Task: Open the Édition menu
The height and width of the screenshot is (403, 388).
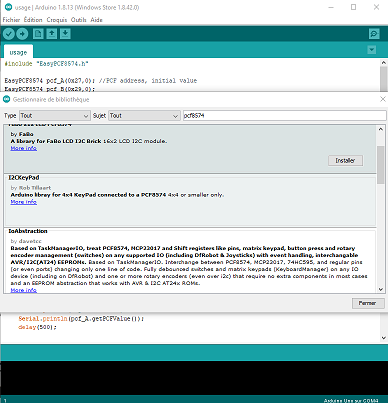Action: click(x=33, y=20)
